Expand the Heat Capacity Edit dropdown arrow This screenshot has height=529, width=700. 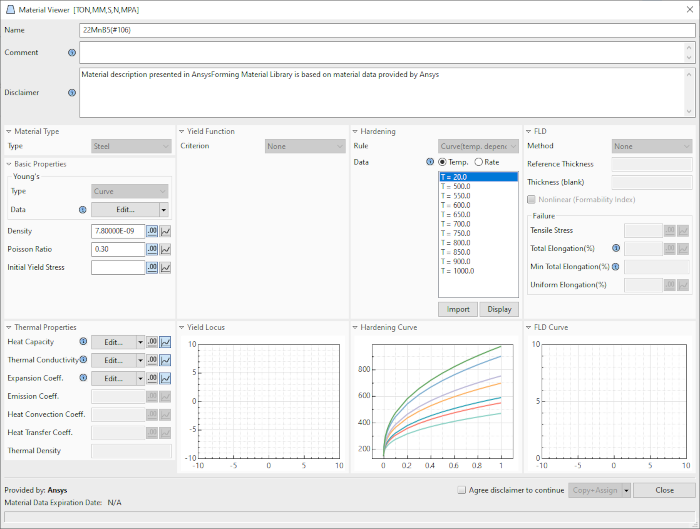(x=141, y=342)
